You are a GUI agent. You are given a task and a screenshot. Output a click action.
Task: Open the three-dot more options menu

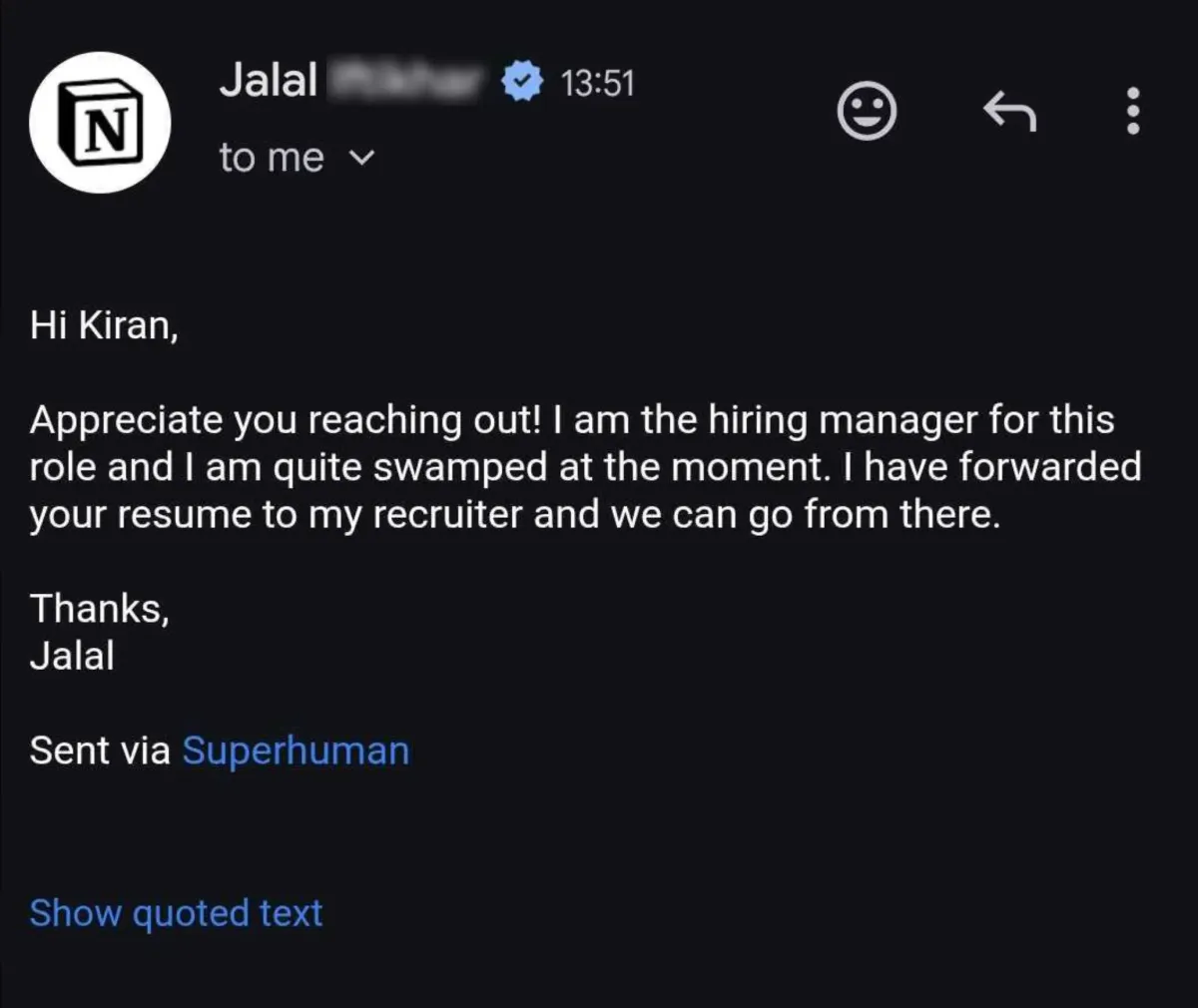tap(1132, 111)
